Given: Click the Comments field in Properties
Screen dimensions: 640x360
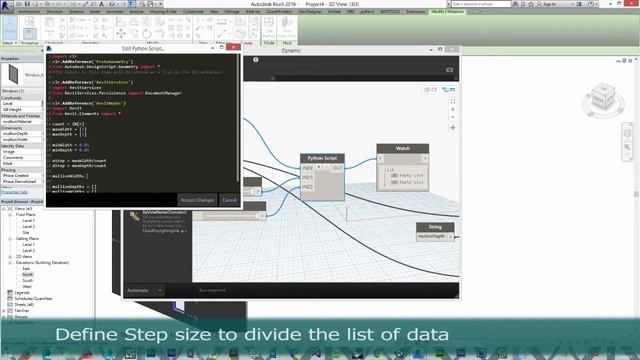Looking at the screenshot, I should tap(22, 158).
